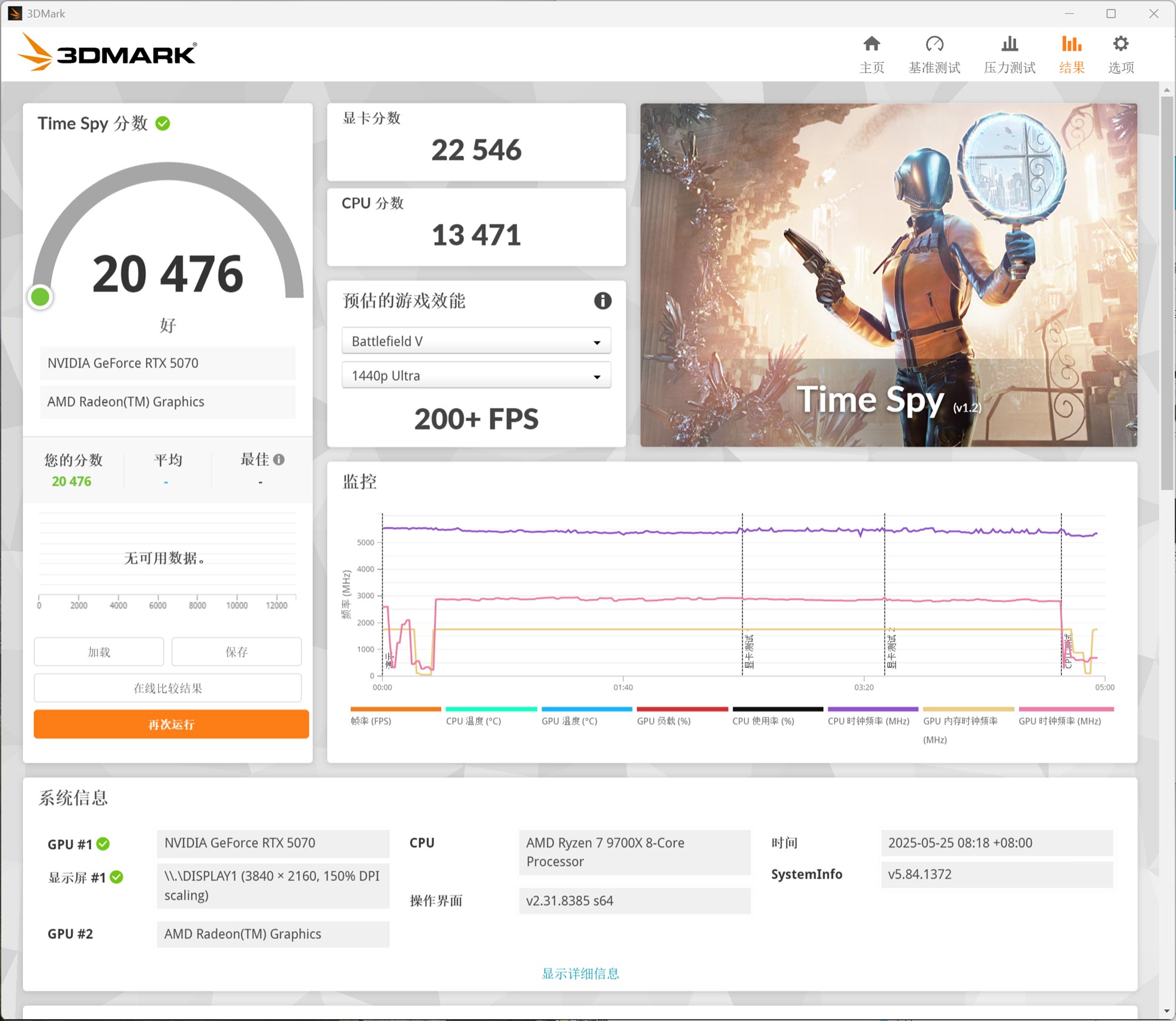The width and height of the screenshot is (1176, 1021).
Task: Open the Home page icon
Action: pyautogui.click(x=871, y=45)
